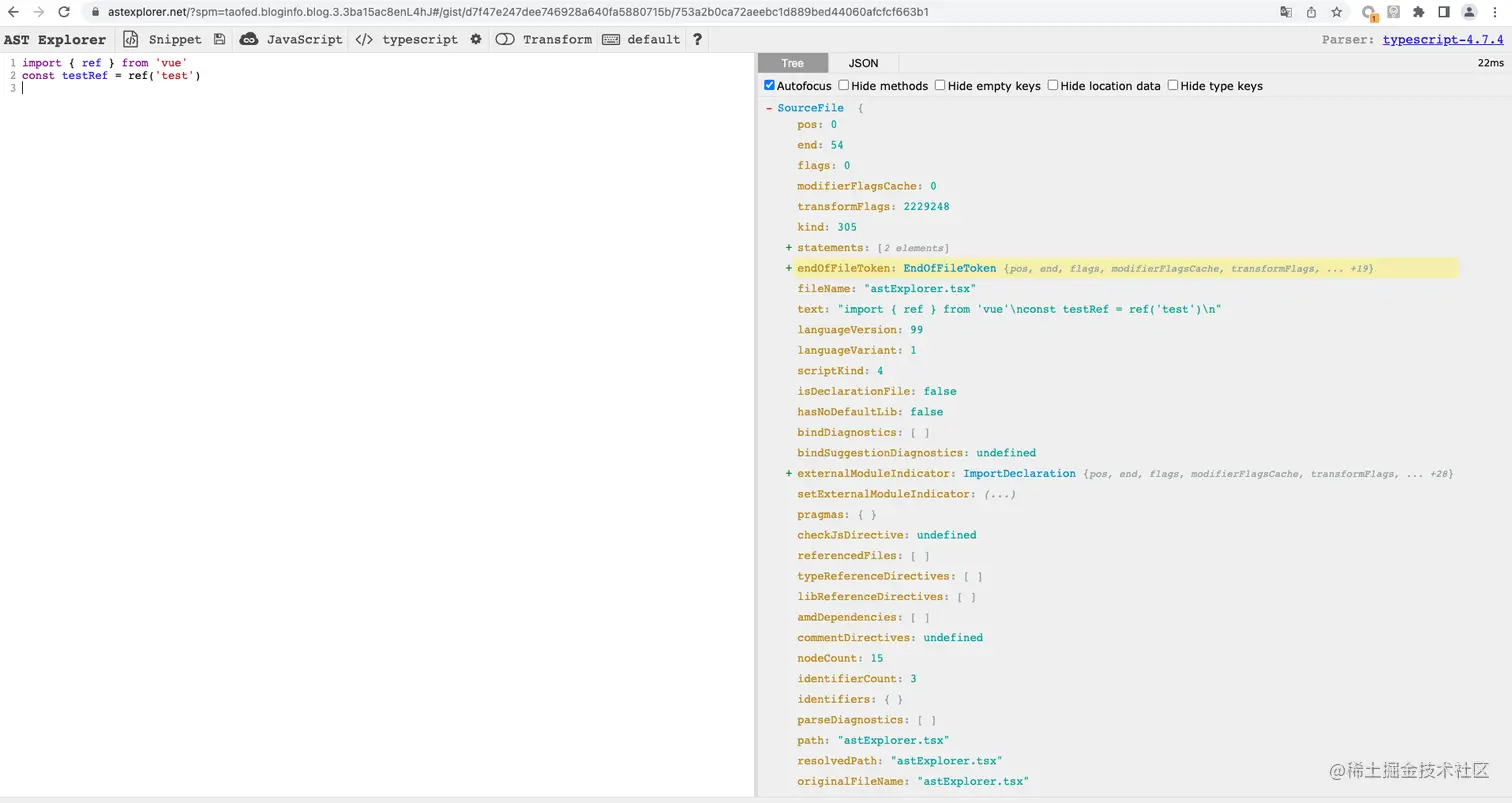Image resolution: width=1512 pixels, height=803 pixels.
Task: Open the extension with the orange badge
Action: tap(1369, 13)
